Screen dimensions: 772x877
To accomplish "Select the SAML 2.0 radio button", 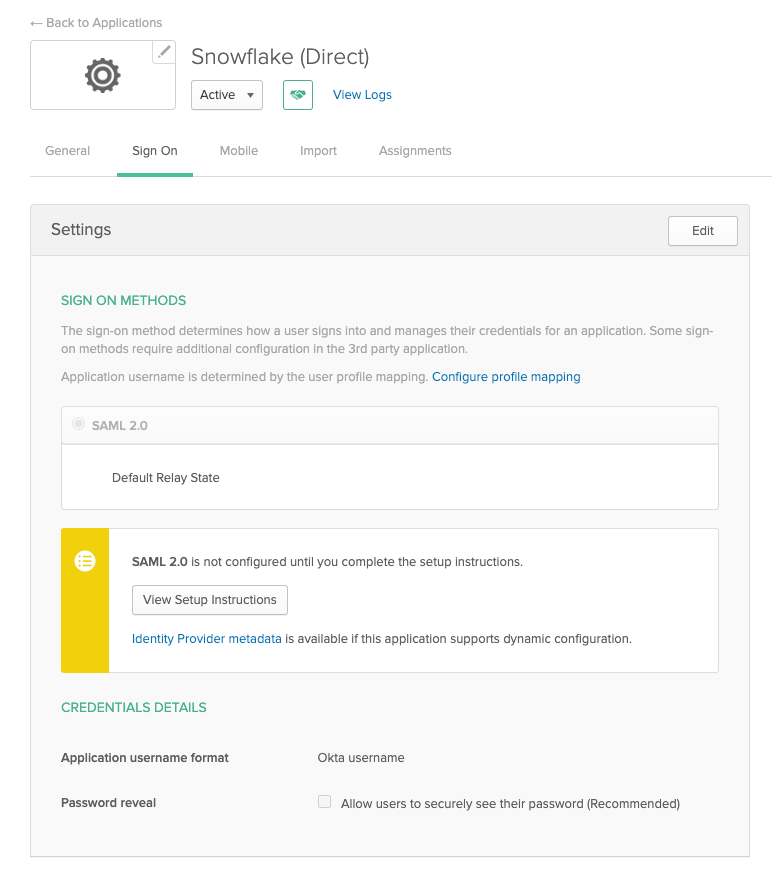I will pos(78,424).
